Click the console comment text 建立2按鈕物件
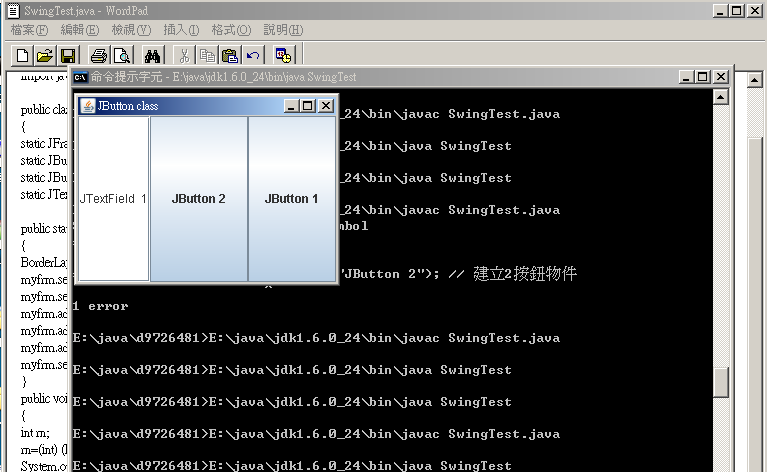The image size is (767, 472). click(x=525, y=273)
